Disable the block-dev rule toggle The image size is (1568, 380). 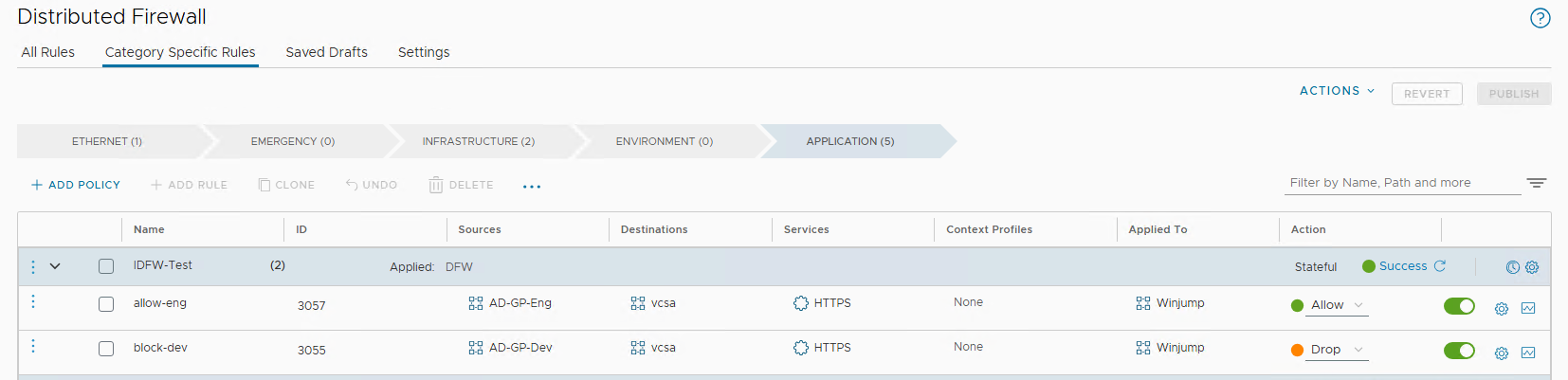click(1459, 351)
